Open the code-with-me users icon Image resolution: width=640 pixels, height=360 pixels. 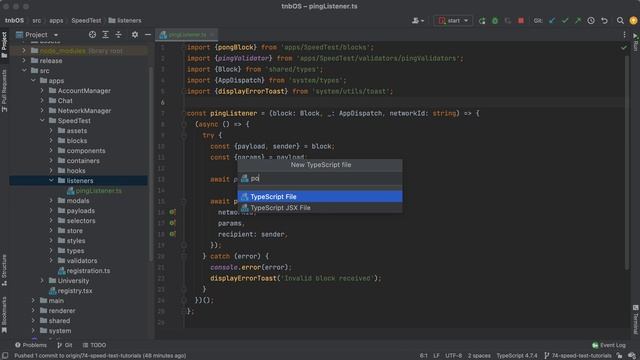click(418, 20)
